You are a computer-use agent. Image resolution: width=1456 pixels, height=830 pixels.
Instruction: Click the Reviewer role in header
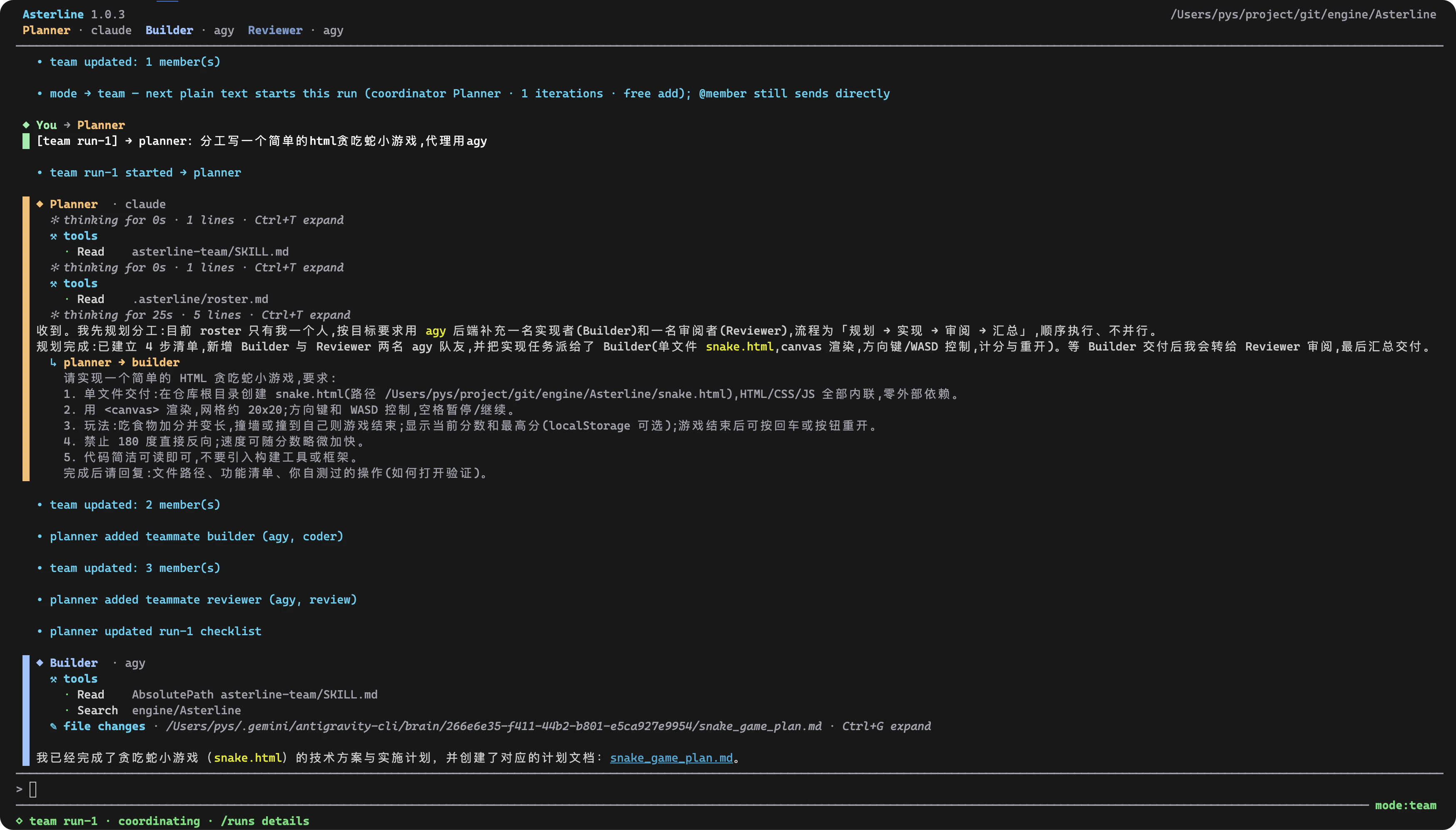(275, 30)
